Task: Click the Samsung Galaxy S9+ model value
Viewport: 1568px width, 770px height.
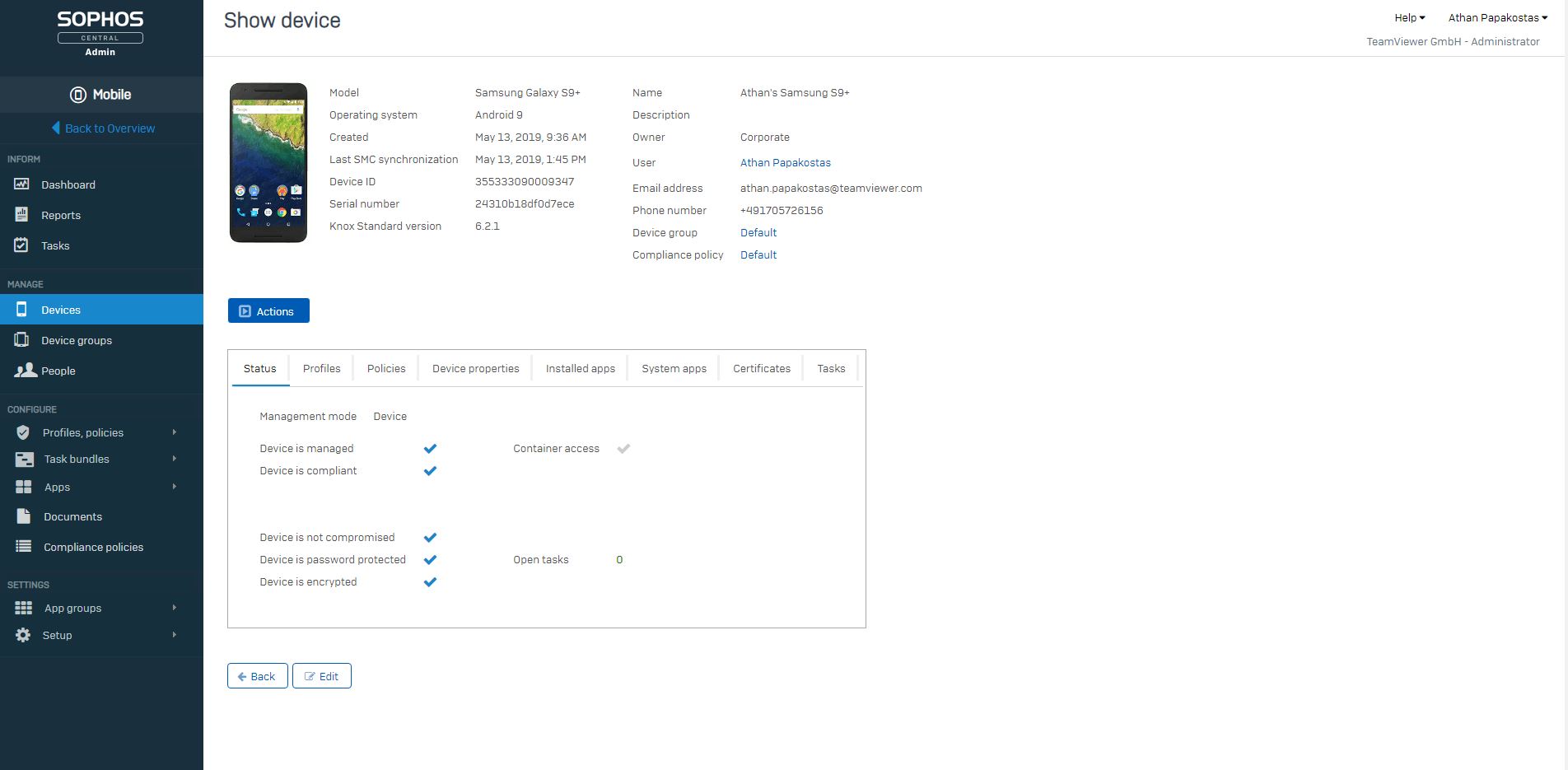Action: 528,93
